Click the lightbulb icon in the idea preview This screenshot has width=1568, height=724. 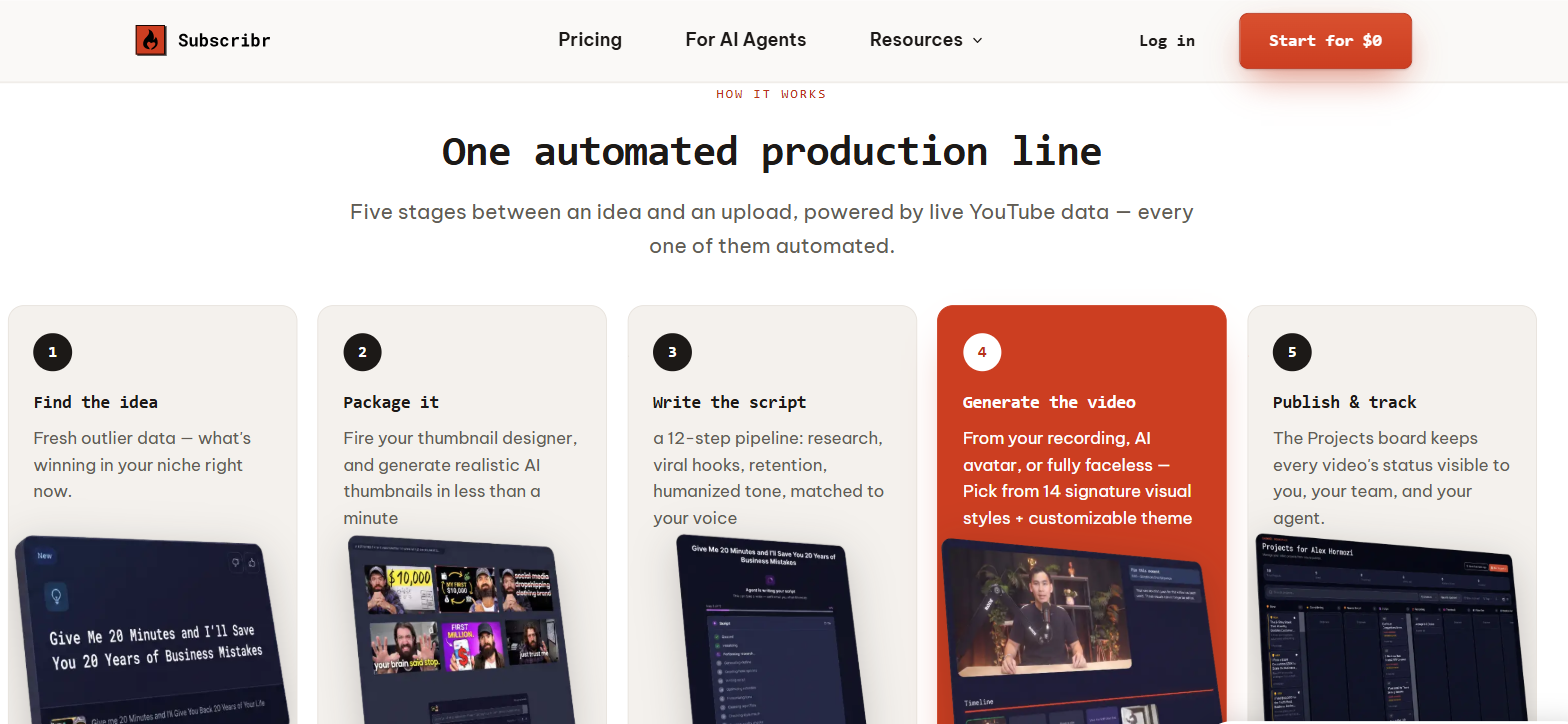coord(56,597)
